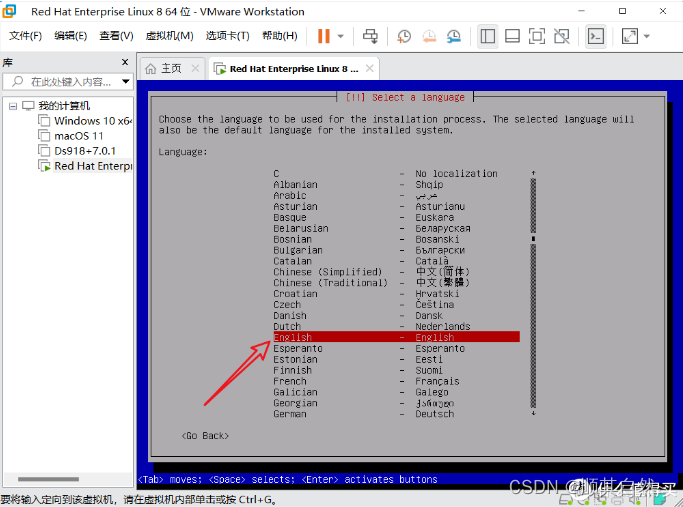Select the Red Hat Enterprise VM in library
Screen dimensions: 683x507
[x=92, y=166]
